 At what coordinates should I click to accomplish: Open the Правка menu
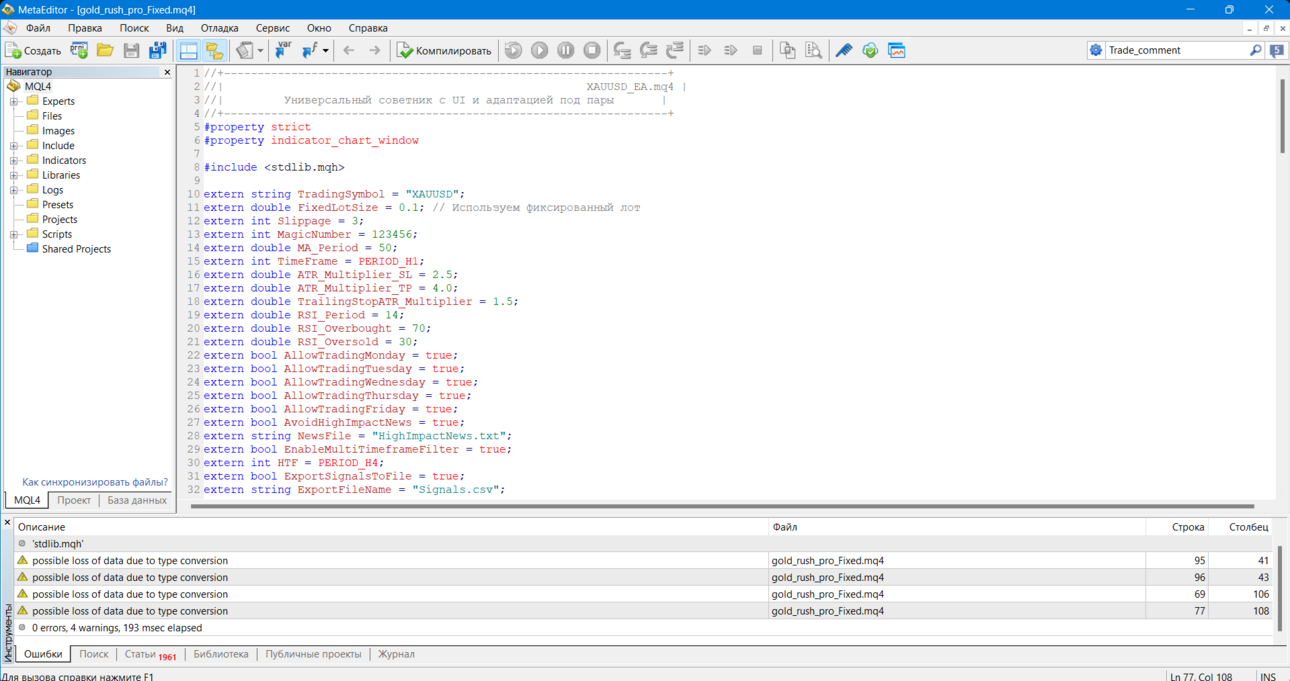click(x=85, y=28)
